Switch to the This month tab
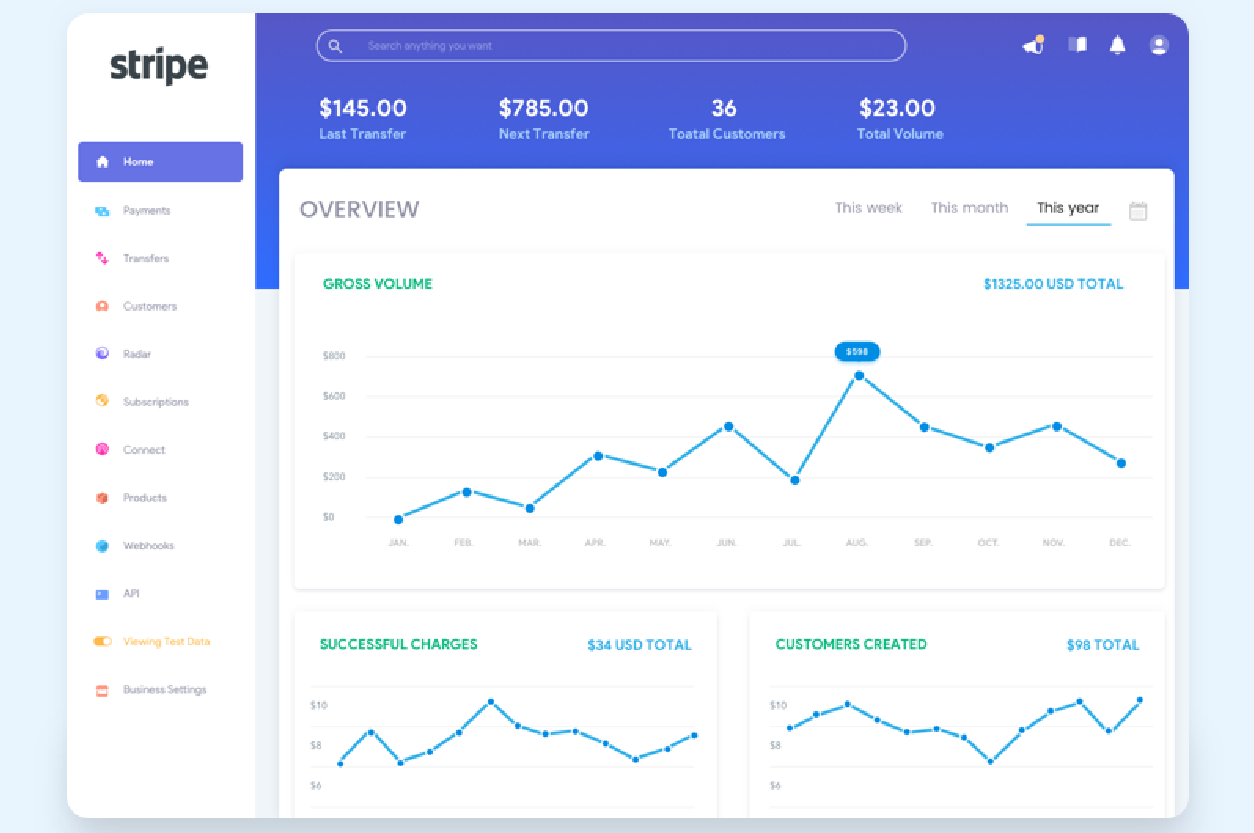Image resolution: width=1254 pixels, height=833 pixels. (969, 208)
